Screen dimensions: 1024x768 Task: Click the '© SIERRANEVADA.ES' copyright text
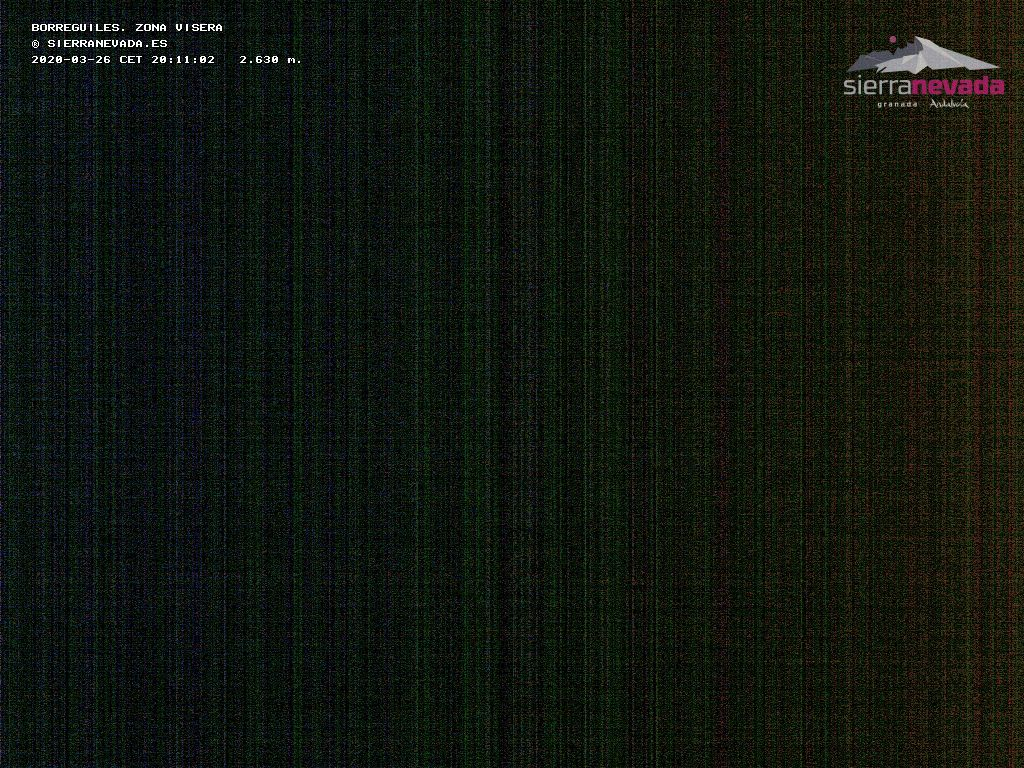coord(99,43)
